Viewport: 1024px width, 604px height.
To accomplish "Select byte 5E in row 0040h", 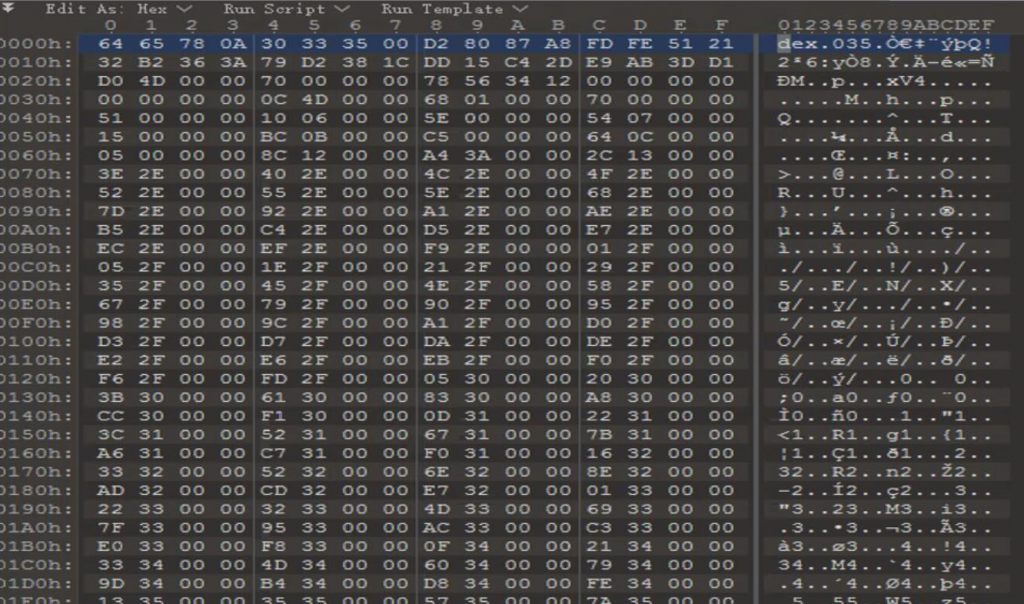I will click(x=436, y=118).
